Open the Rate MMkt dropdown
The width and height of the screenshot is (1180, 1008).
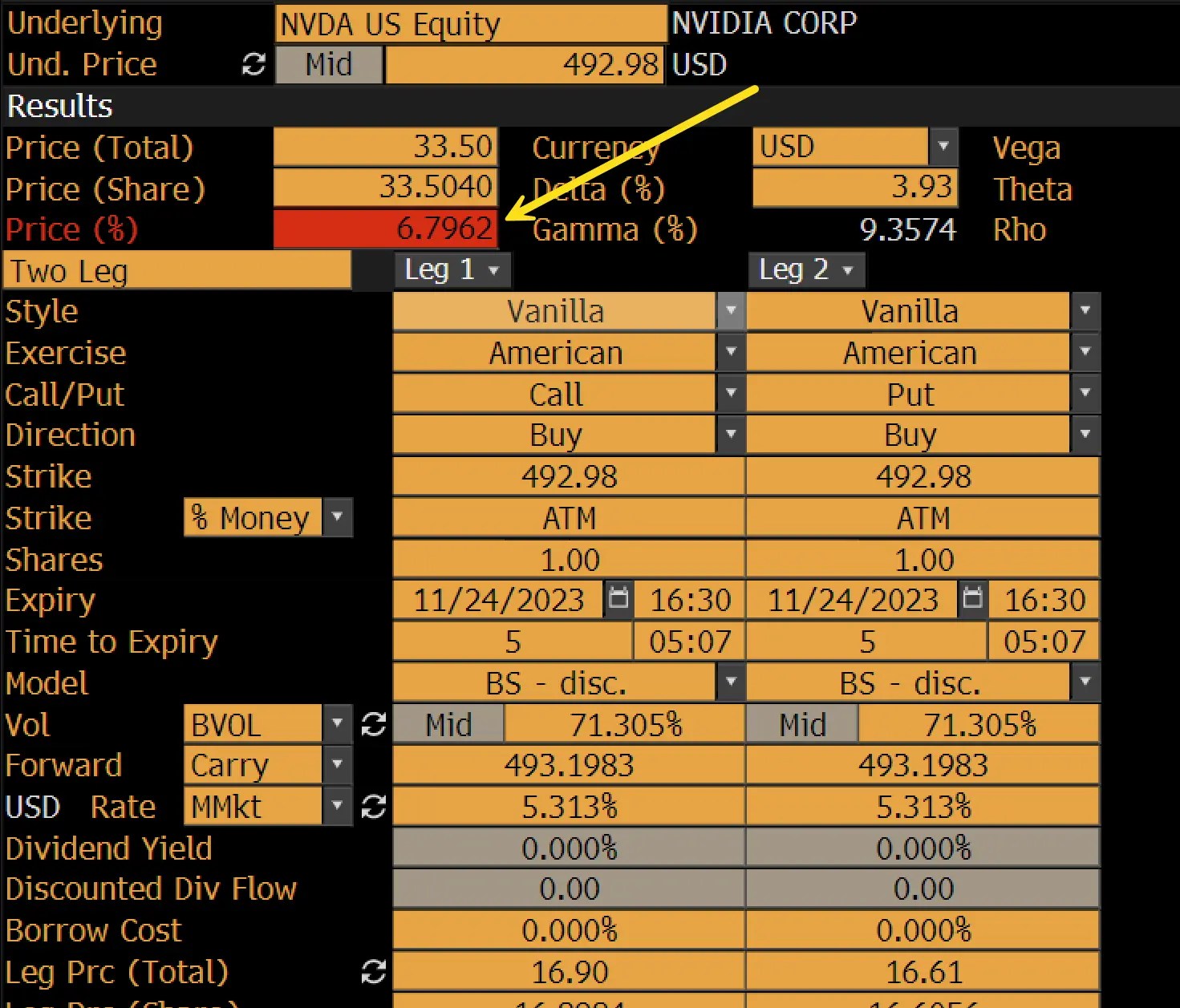tap(338, 806)
